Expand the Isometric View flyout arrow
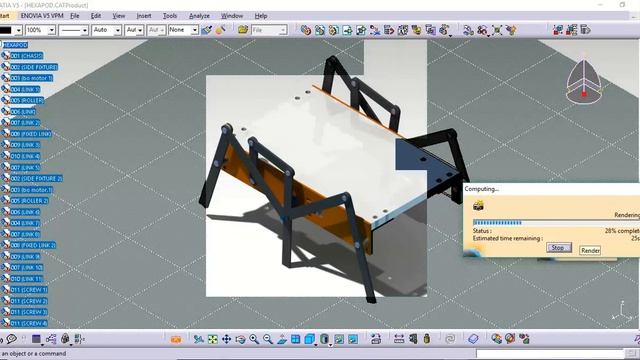This screenshot has height=360, width=640. (316, 345)
